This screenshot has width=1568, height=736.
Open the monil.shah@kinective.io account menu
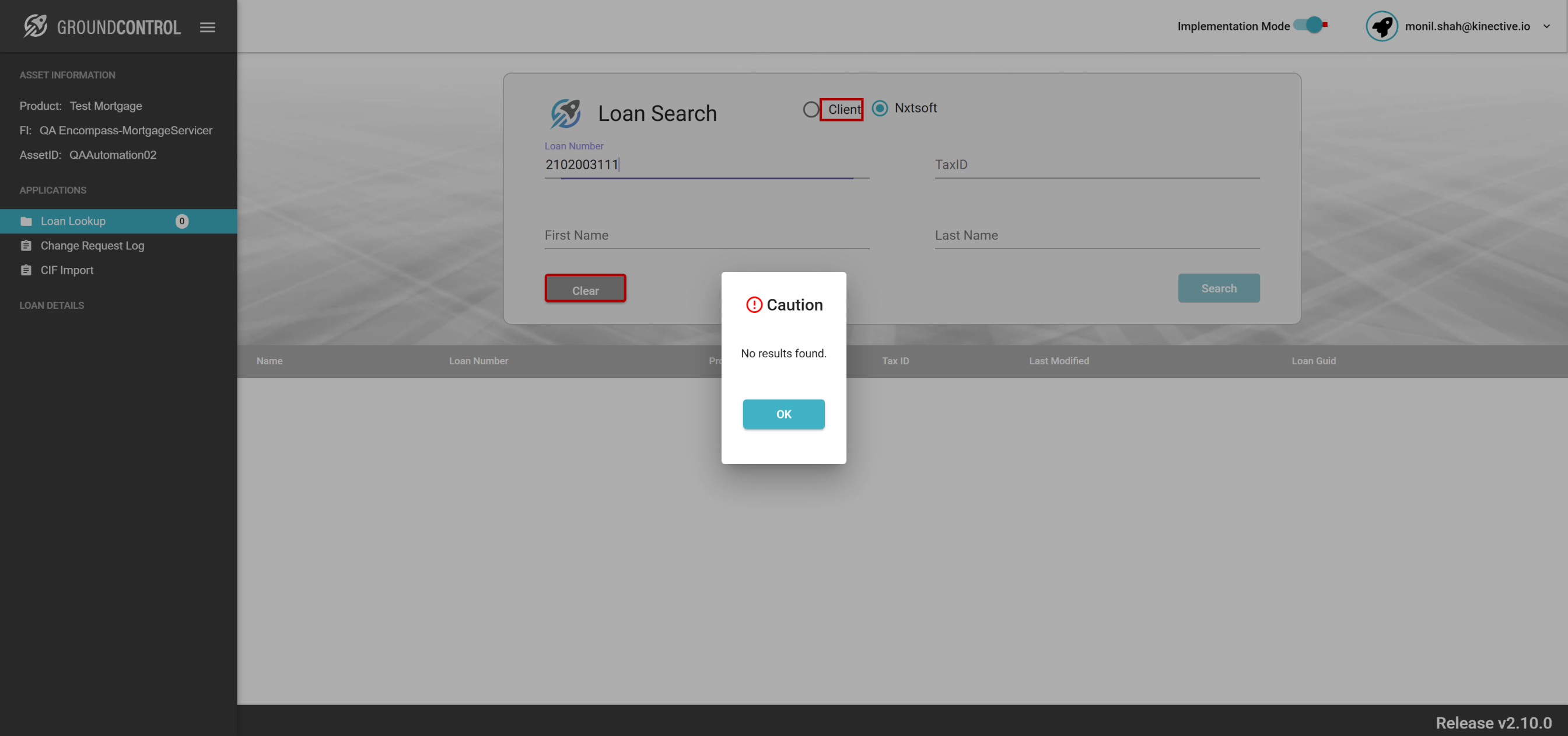pos(1467,27)
